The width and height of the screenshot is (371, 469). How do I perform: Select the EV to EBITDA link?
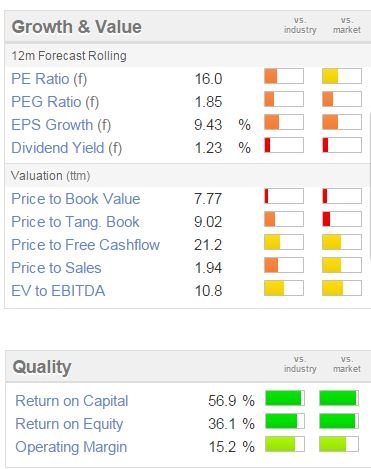coord(58,291)
